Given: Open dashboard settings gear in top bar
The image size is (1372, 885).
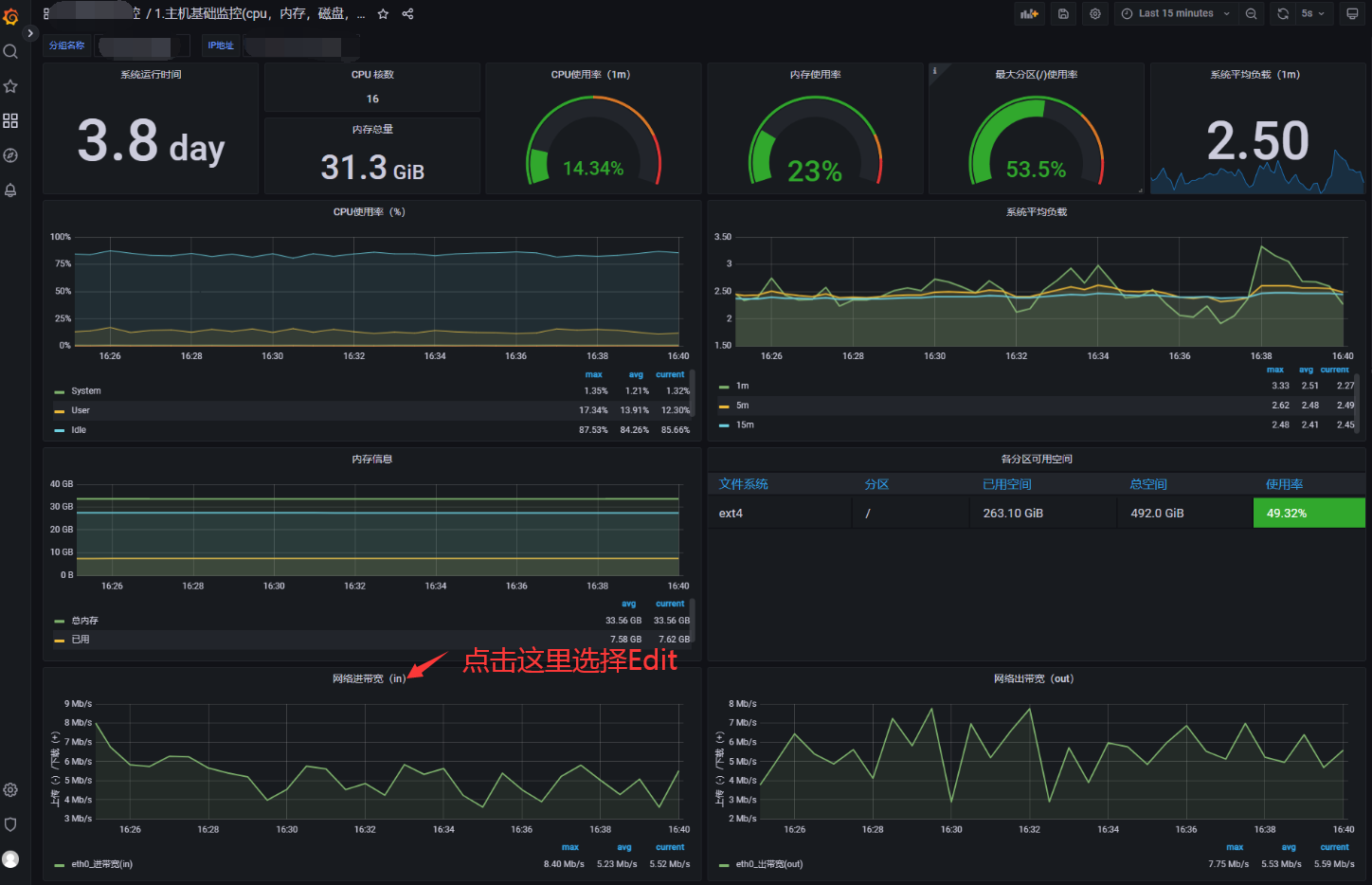Looking at the screenshot, I should (x=1095, y=14).
